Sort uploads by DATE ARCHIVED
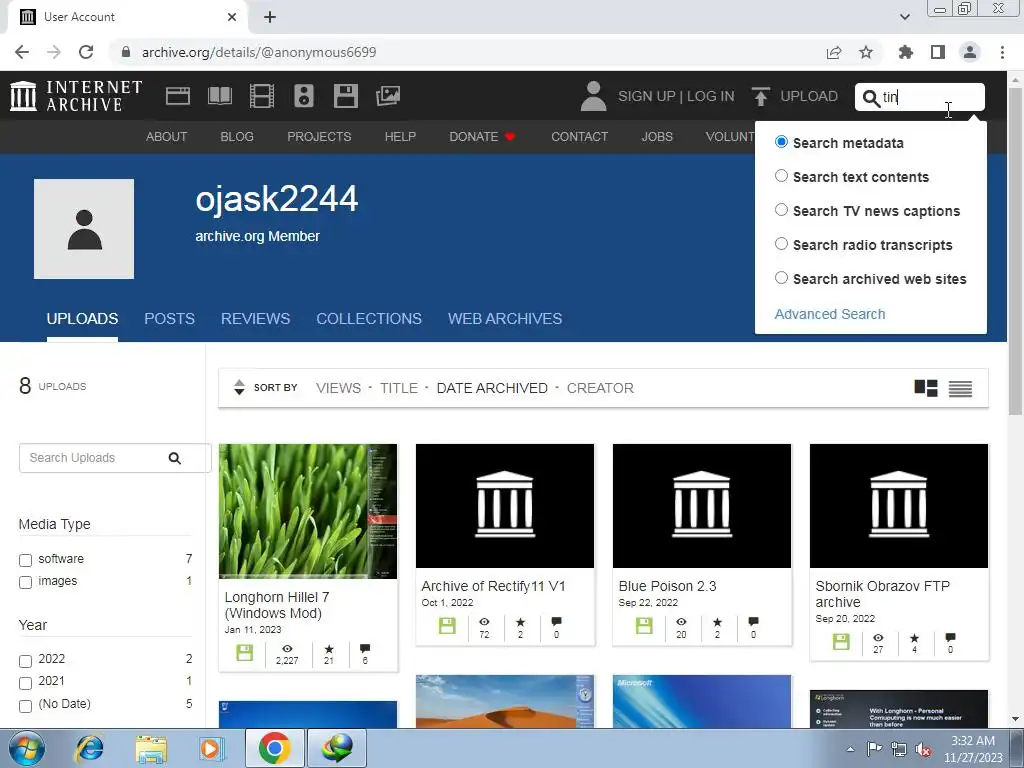 492,388
